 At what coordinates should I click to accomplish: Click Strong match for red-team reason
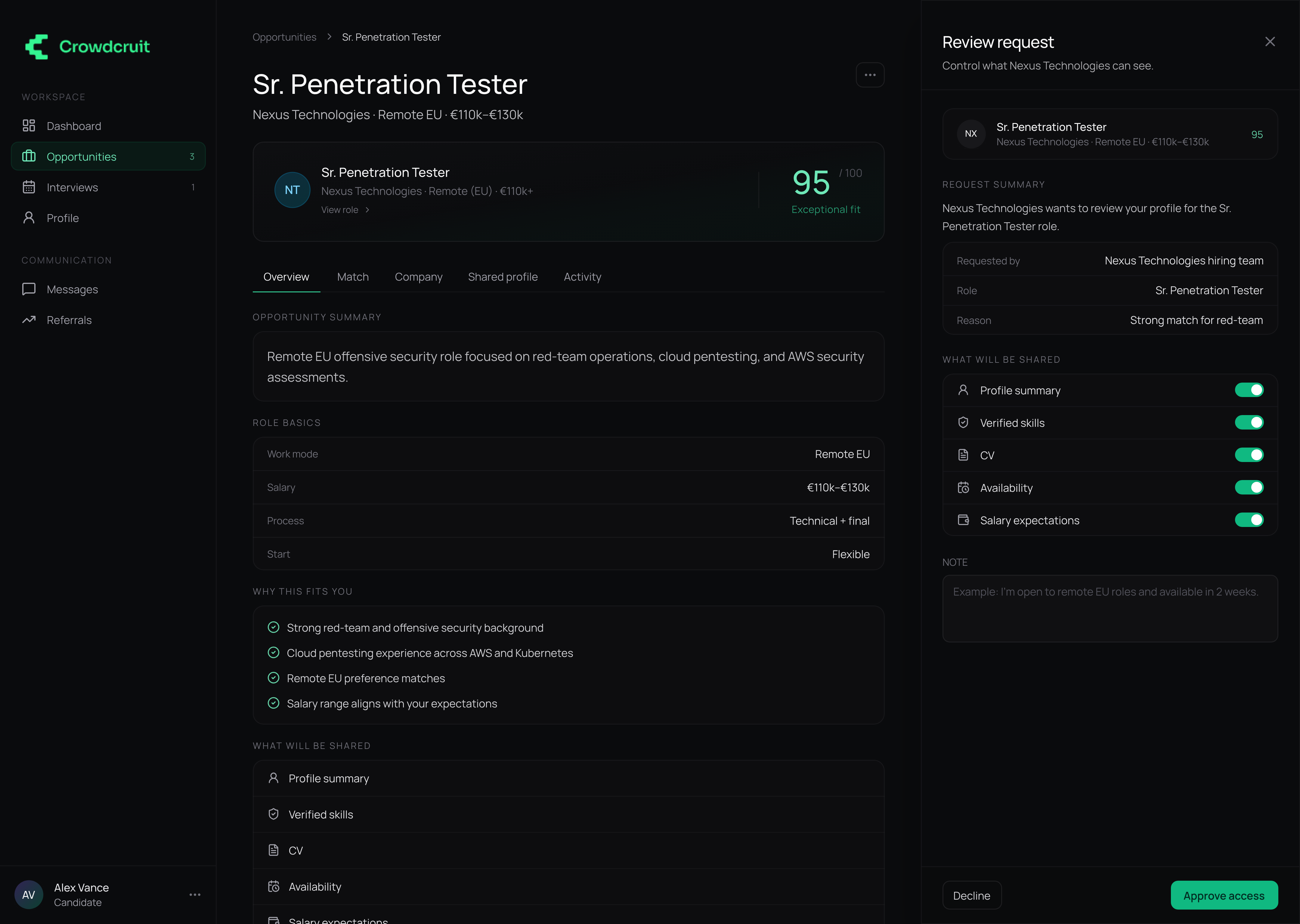pyautogui.click(x=1196, y=320)
